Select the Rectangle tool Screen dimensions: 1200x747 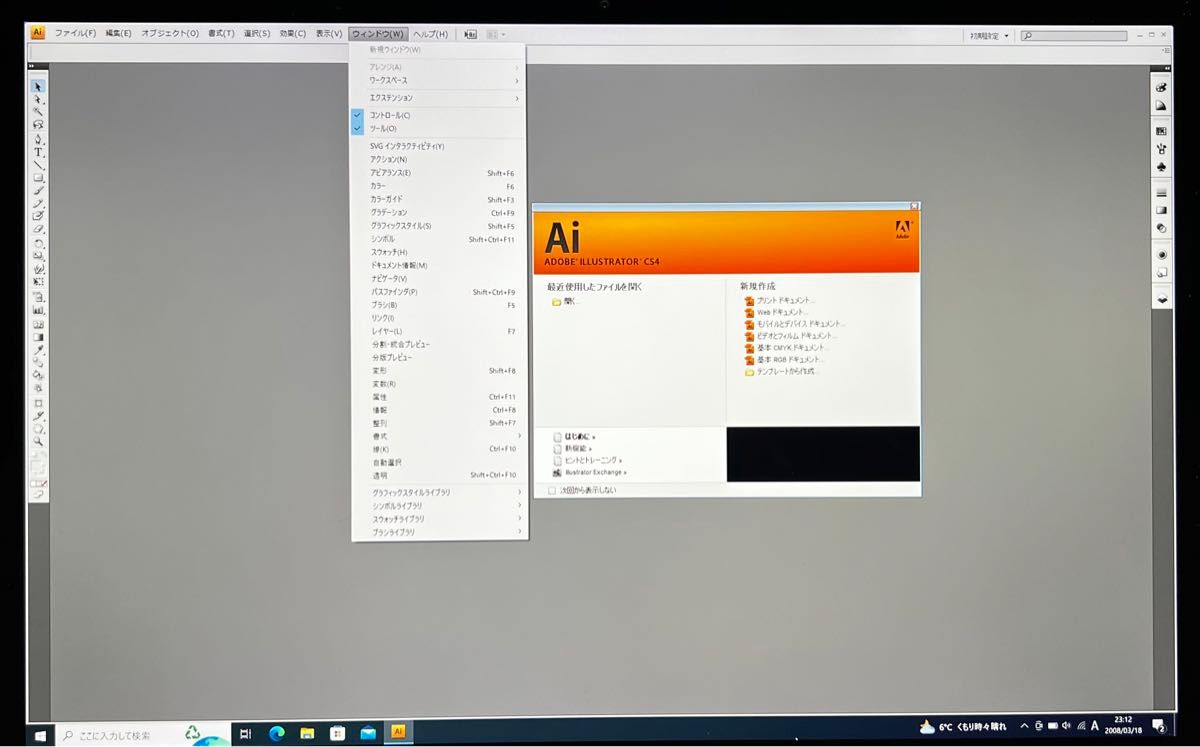[x=38, y=178]
